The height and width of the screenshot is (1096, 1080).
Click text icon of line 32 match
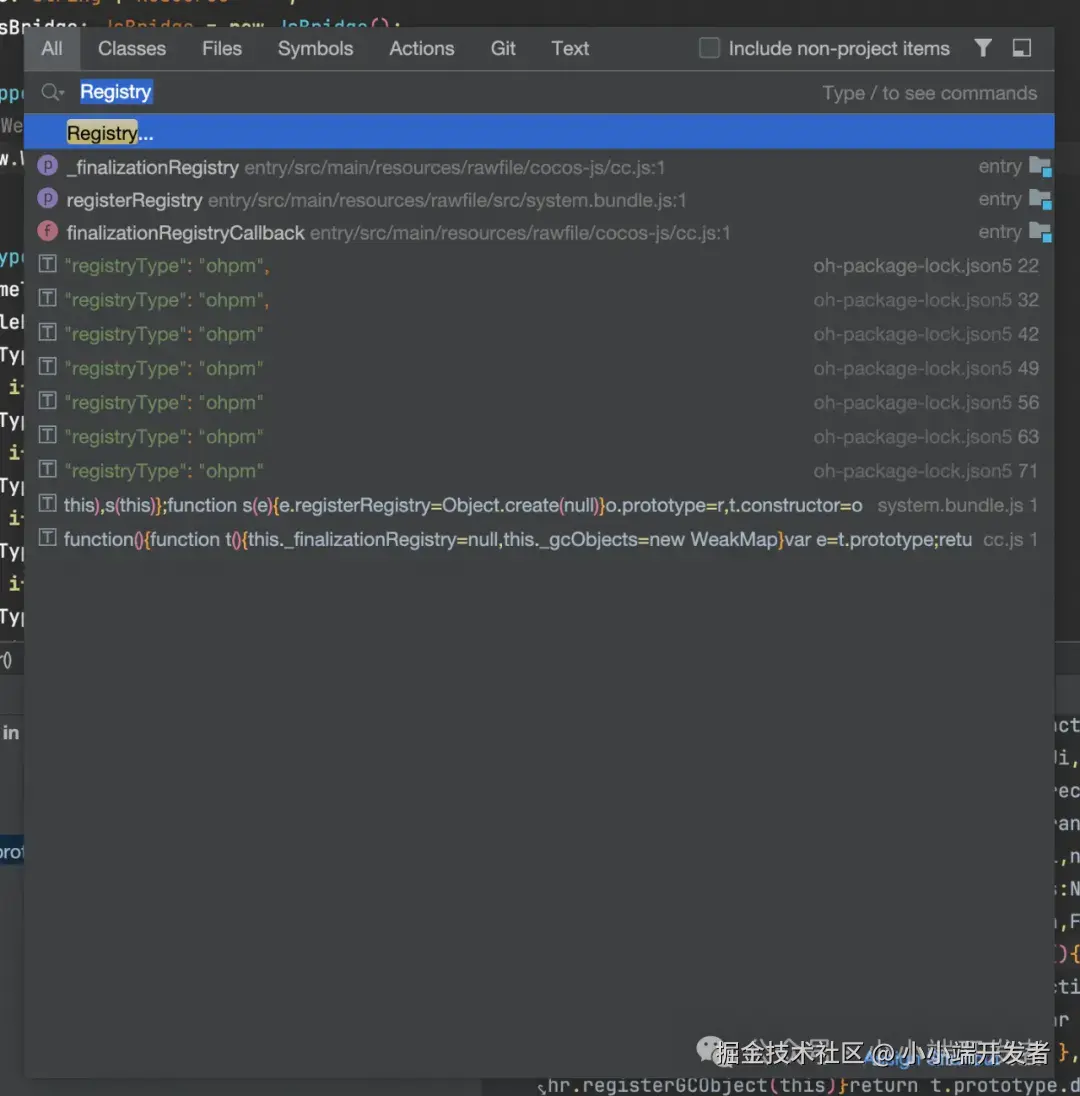click(x=48, y=298)
